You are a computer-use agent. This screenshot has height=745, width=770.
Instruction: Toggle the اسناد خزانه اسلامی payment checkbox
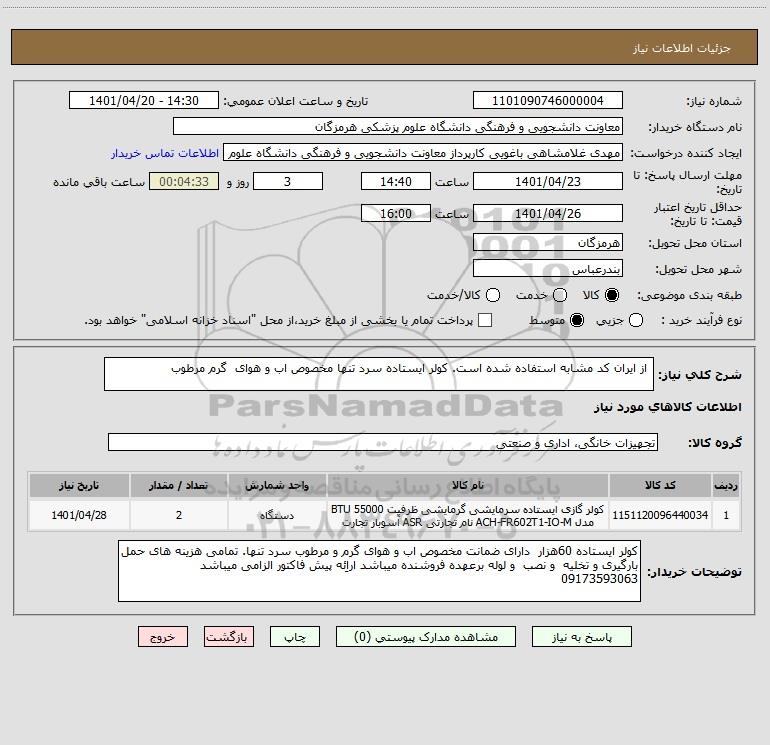[485, 320]
